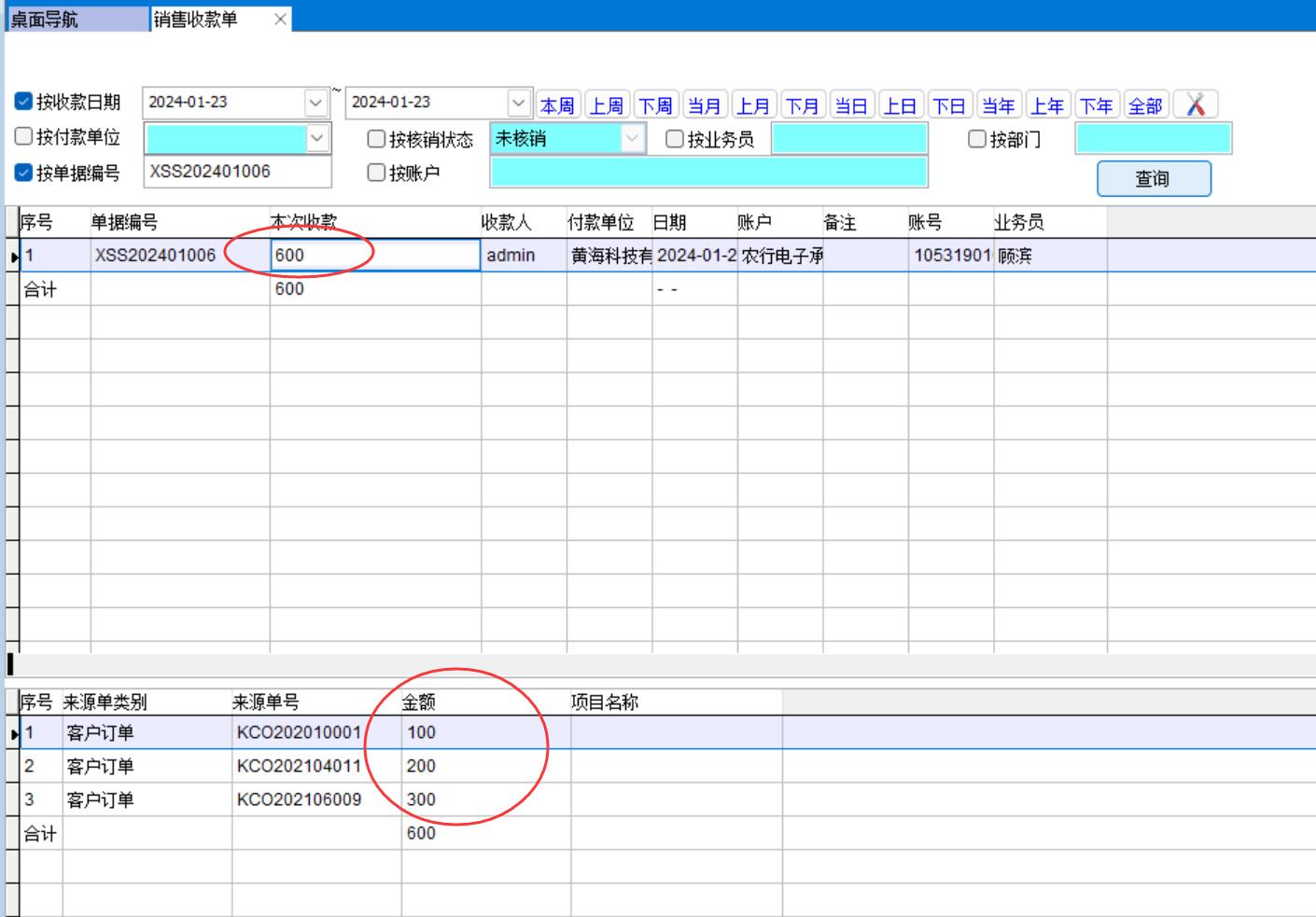Choose the 当月 date shortcut
The width and height of the screenshot is (1316, 917).
point(704,105)
